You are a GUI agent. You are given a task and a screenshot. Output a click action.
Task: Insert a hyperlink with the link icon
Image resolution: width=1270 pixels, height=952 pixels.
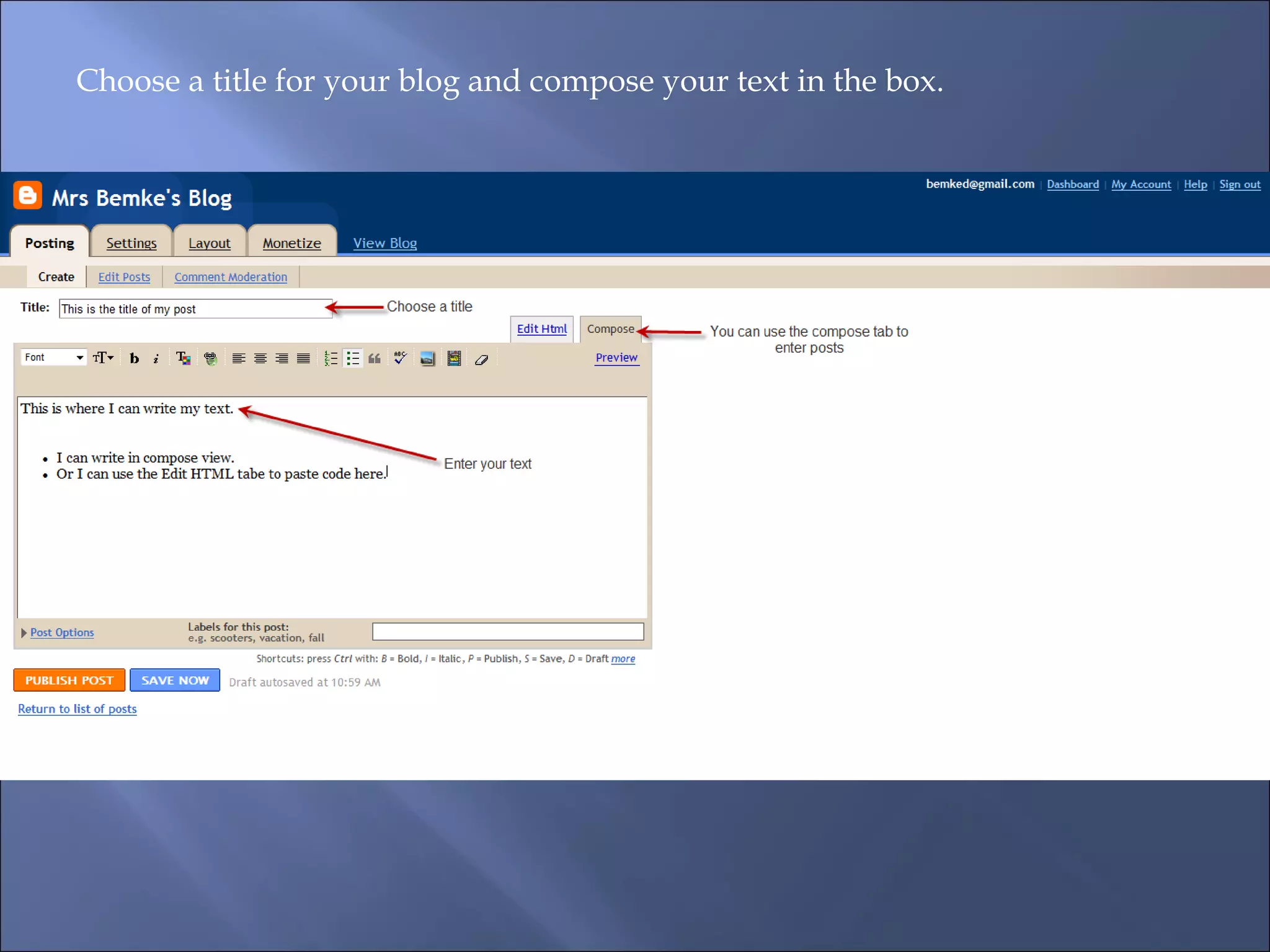(x=211, y=358)
